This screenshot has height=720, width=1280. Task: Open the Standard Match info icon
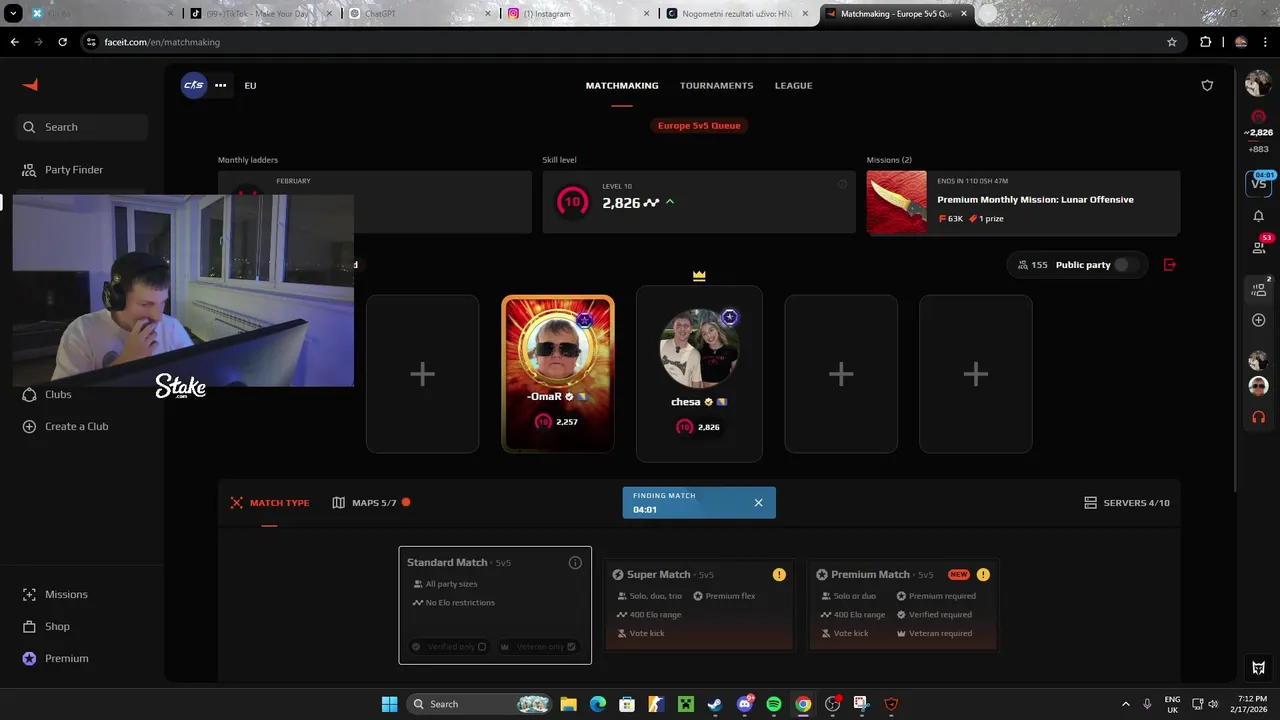[575, 563]
